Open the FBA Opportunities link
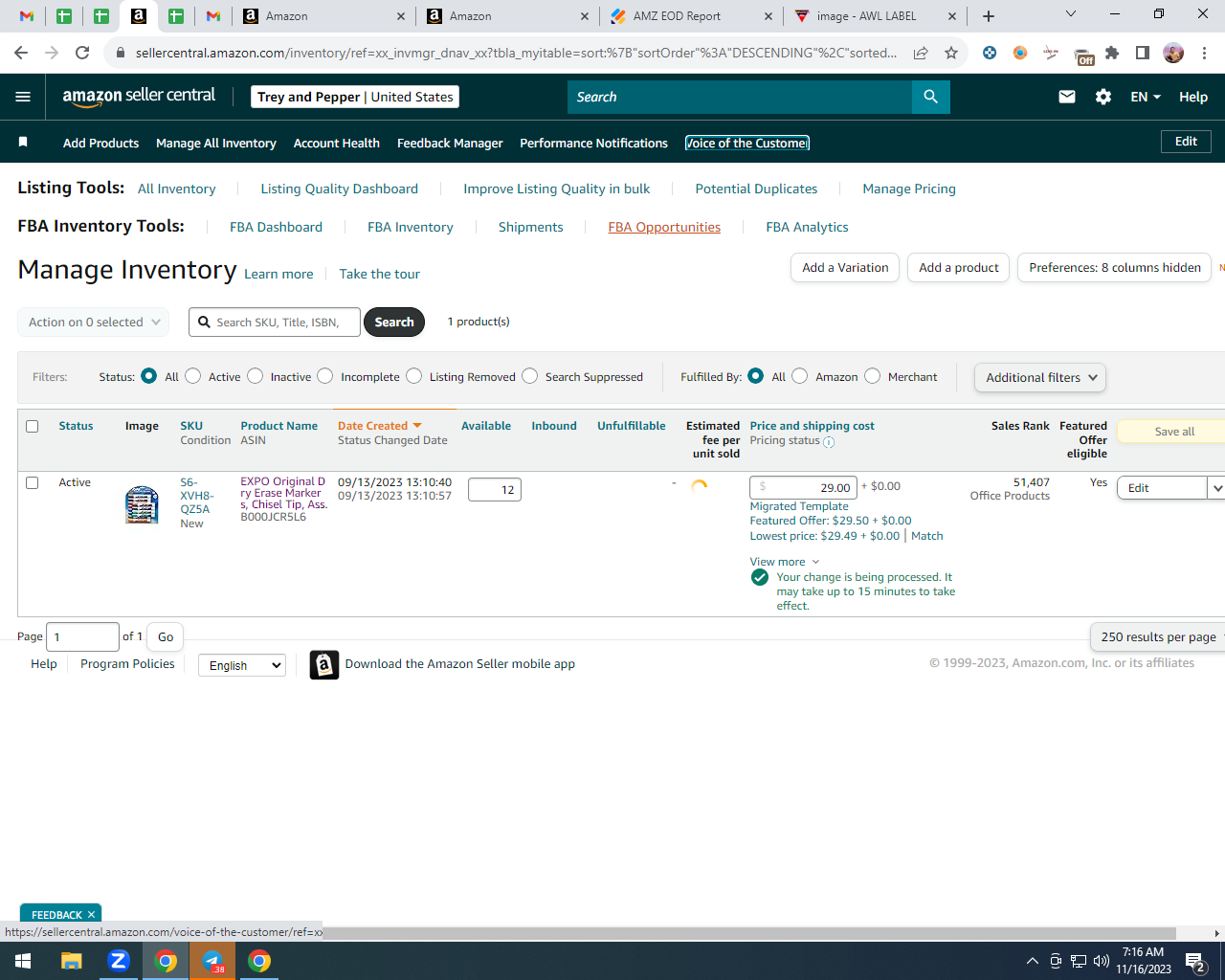The width and height of the screenshot is (1225, 980). click(x=664, y=227)
